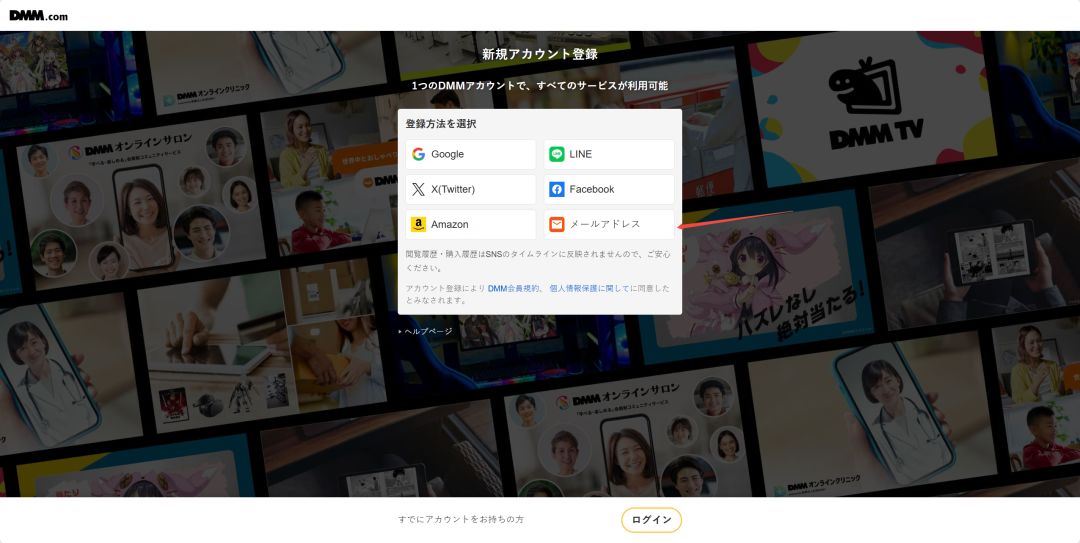
Task: Click the Amazon logo icon
Action: pyautogui.click(x=418, y=225)
